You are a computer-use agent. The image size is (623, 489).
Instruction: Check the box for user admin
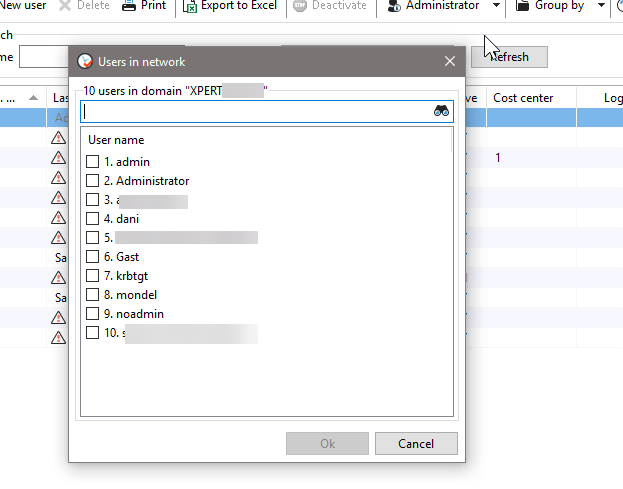(x=93, y=162)
